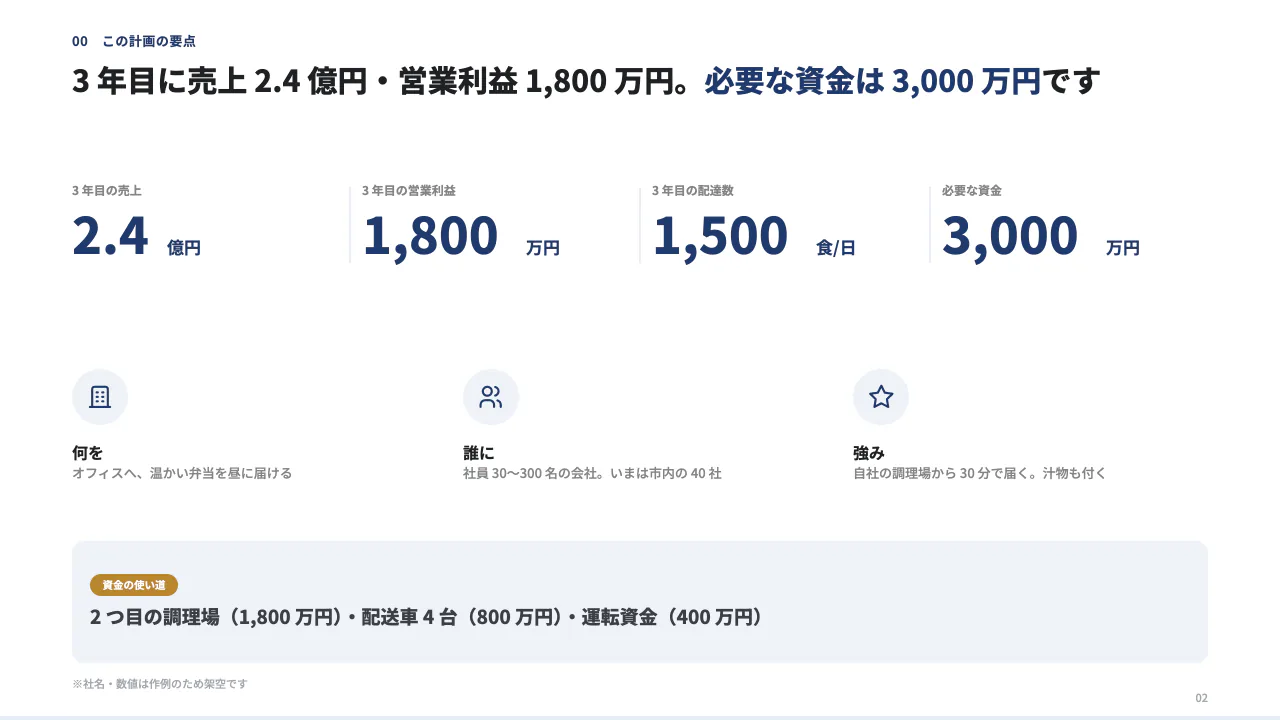Click the label 3 年目の配達数
Screen dimensions: 1280x720
692,190
